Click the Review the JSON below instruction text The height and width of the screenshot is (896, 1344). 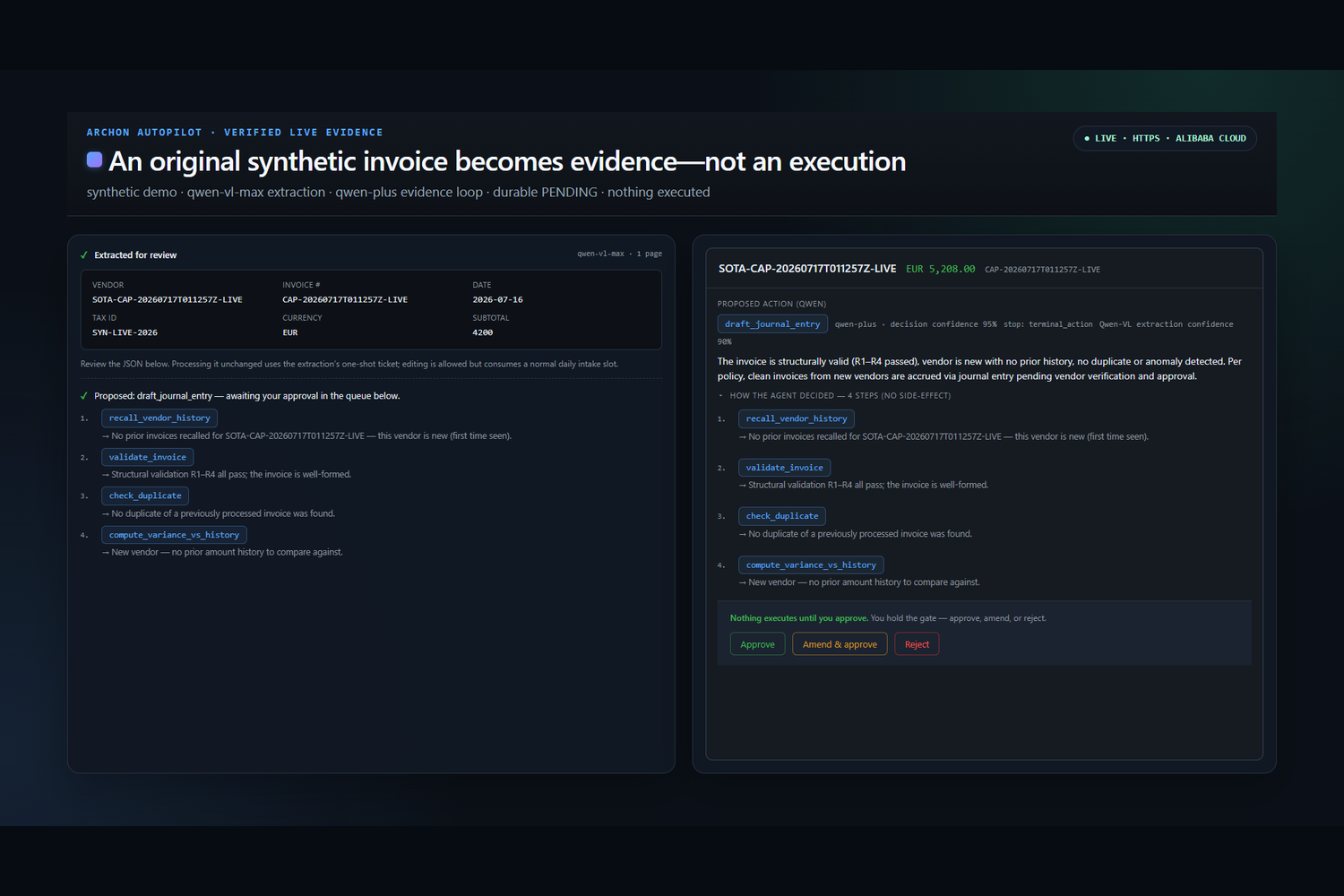pos(349,364)
